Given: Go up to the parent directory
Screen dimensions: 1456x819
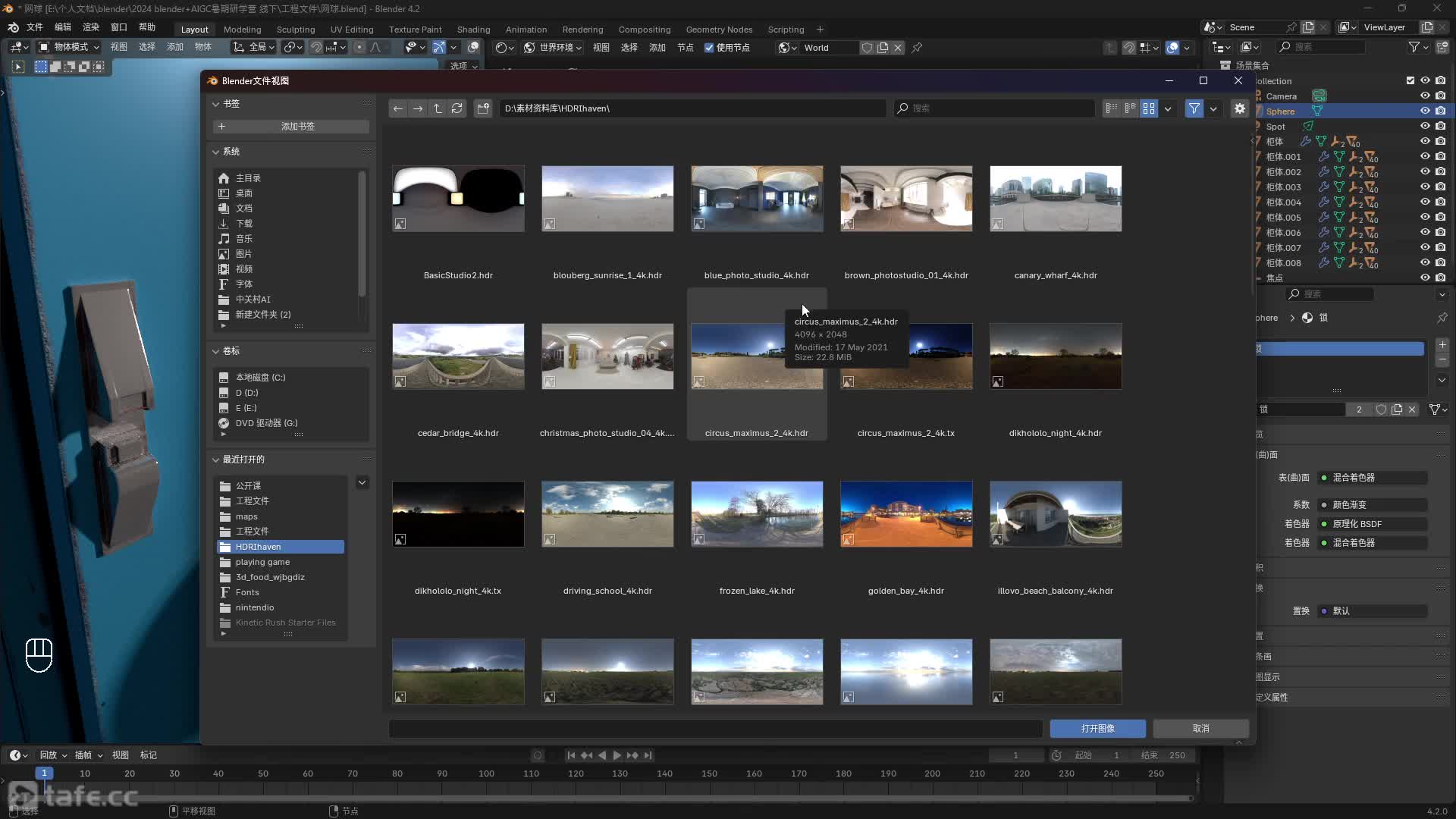Looking at the screenshot, I should tap(438, 108).
